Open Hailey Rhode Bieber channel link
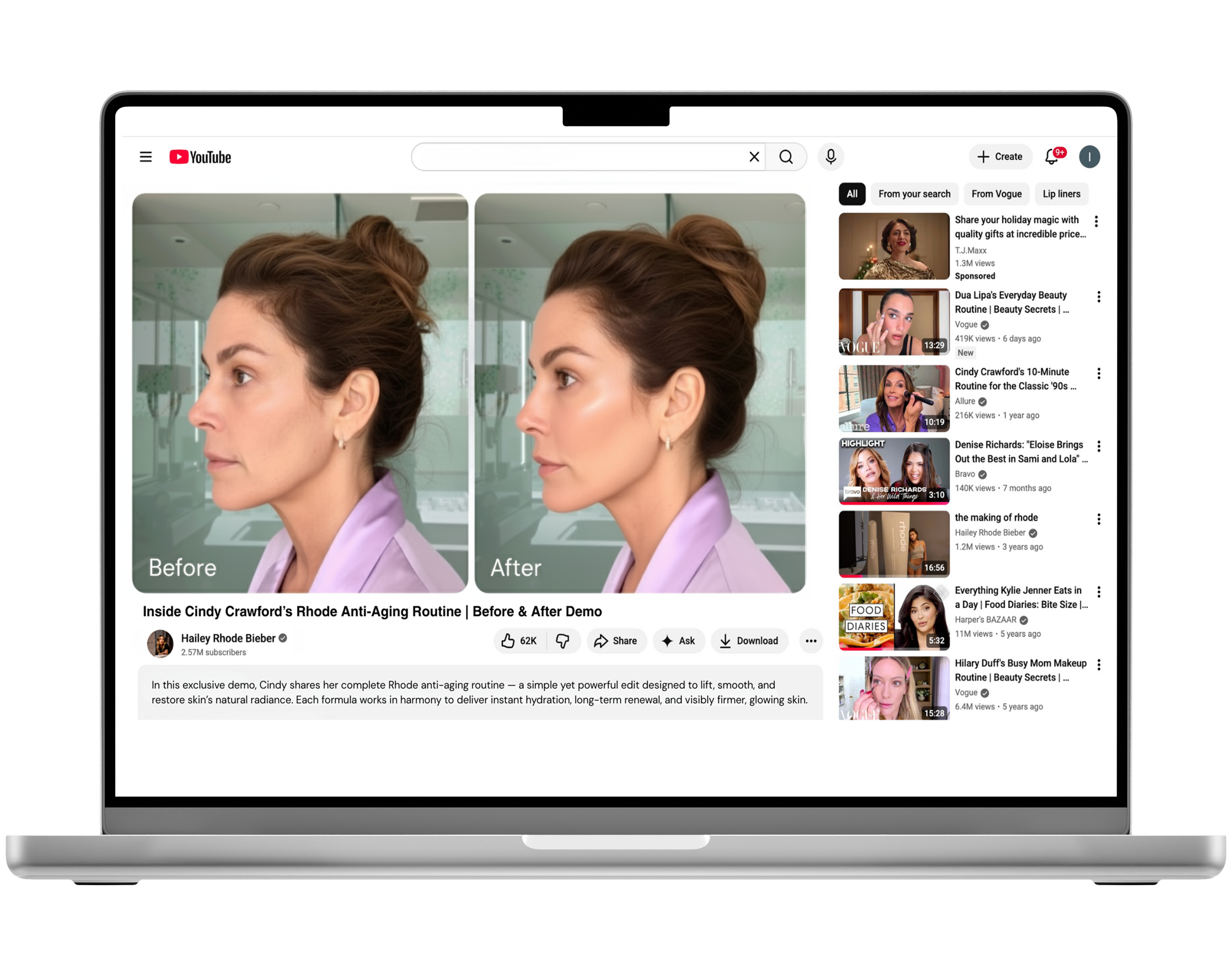The height and width of the screenshot is (958, 1232). (x=228, y=638)
